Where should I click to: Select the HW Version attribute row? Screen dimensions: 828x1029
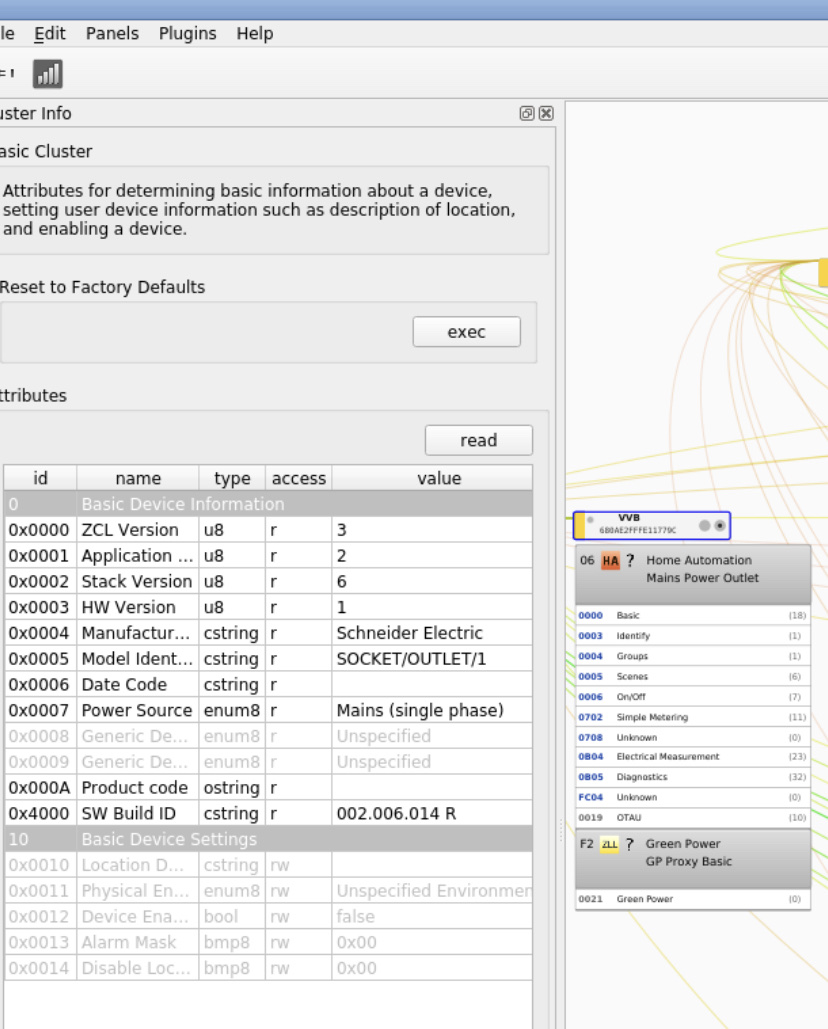tap(268, 607)
